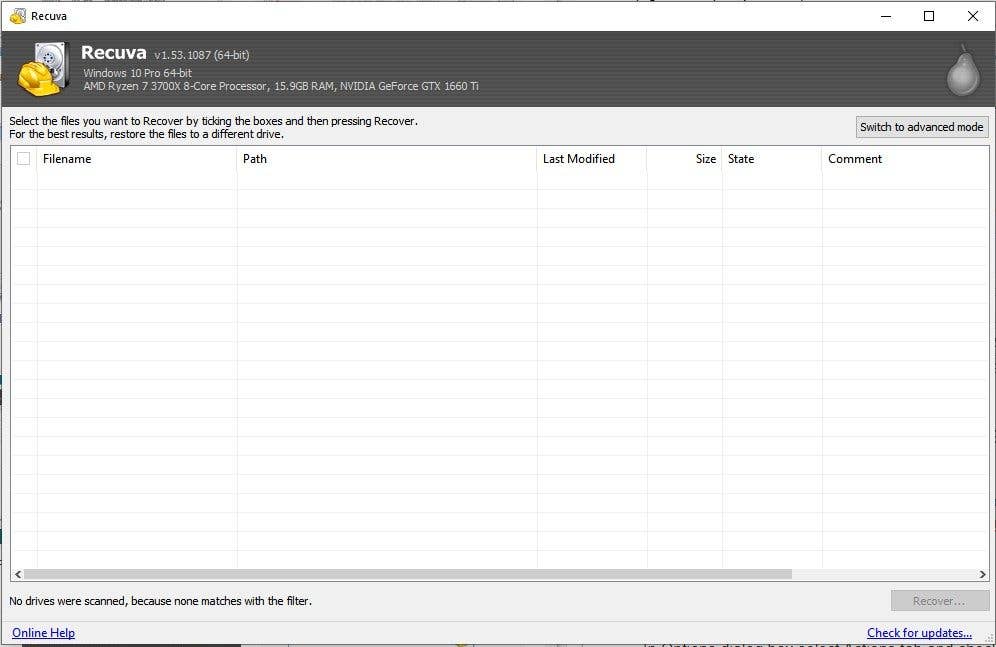
Task: Click the Recuva icon in the title bar
Action: 17,16
